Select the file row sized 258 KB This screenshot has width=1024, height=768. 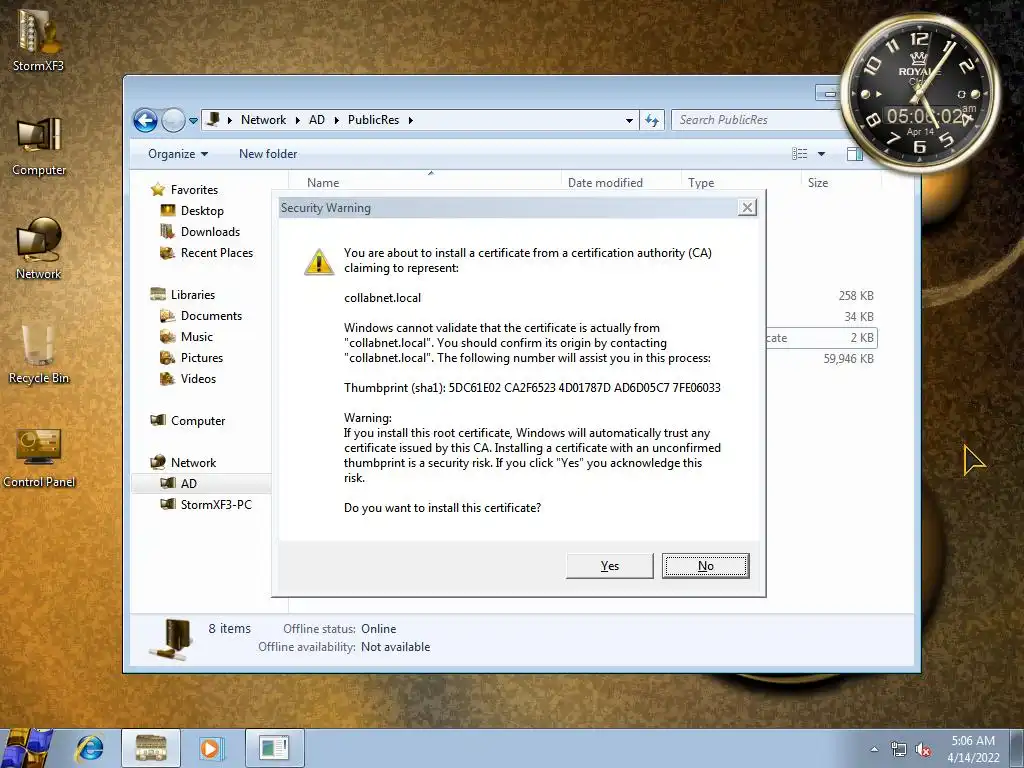coord(822,296)
